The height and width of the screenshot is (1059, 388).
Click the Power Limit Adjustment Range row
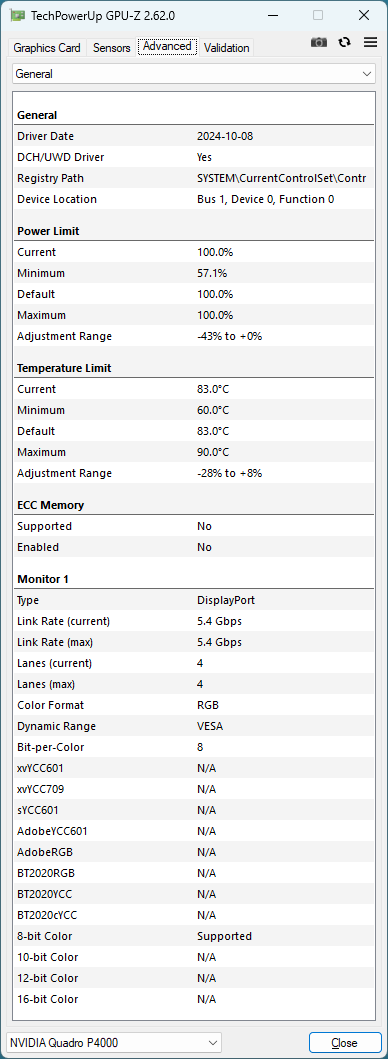[194, 336]
